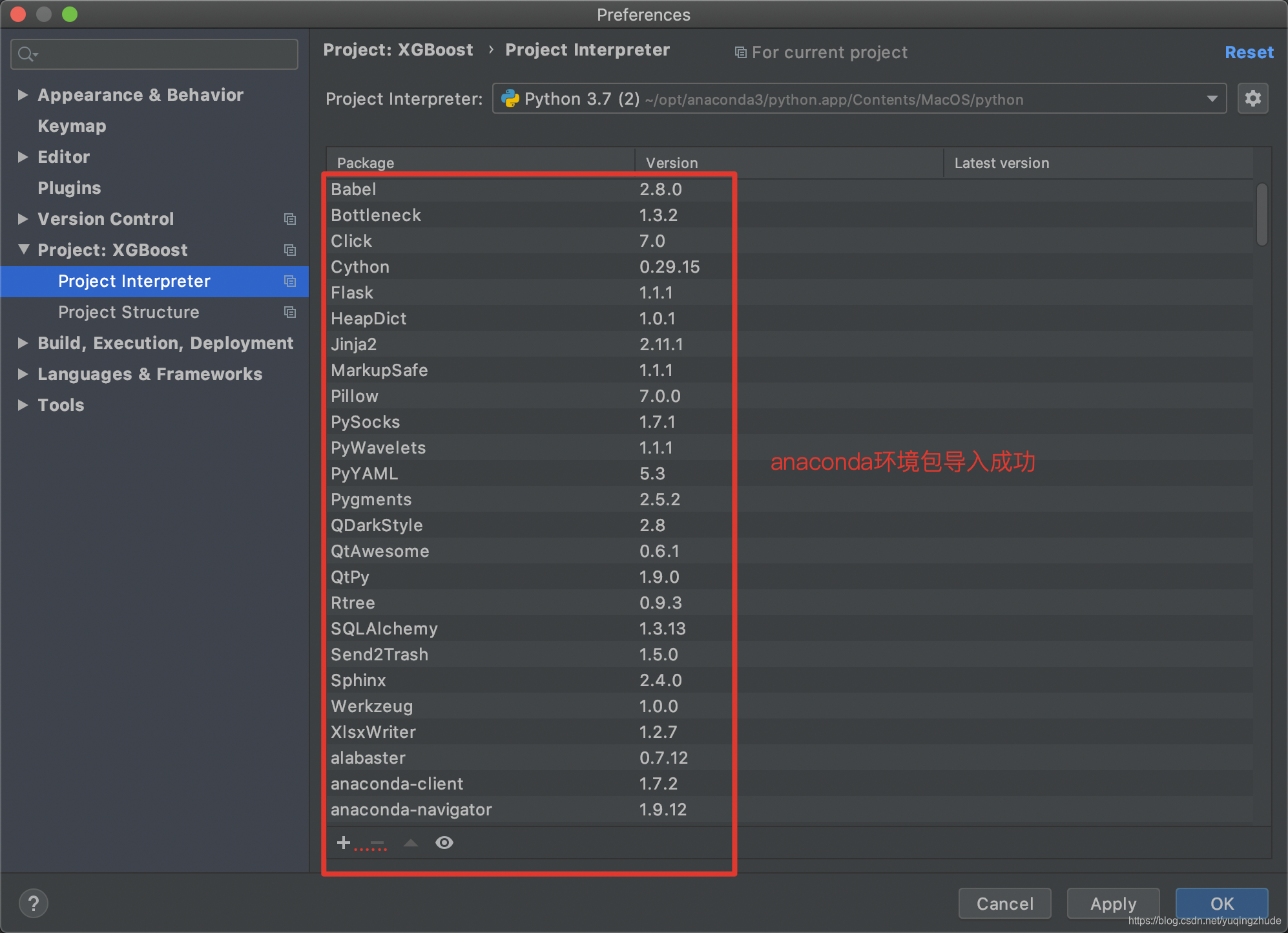
Task: Toggle show early releases eye icon
Action: coord(444,843)
